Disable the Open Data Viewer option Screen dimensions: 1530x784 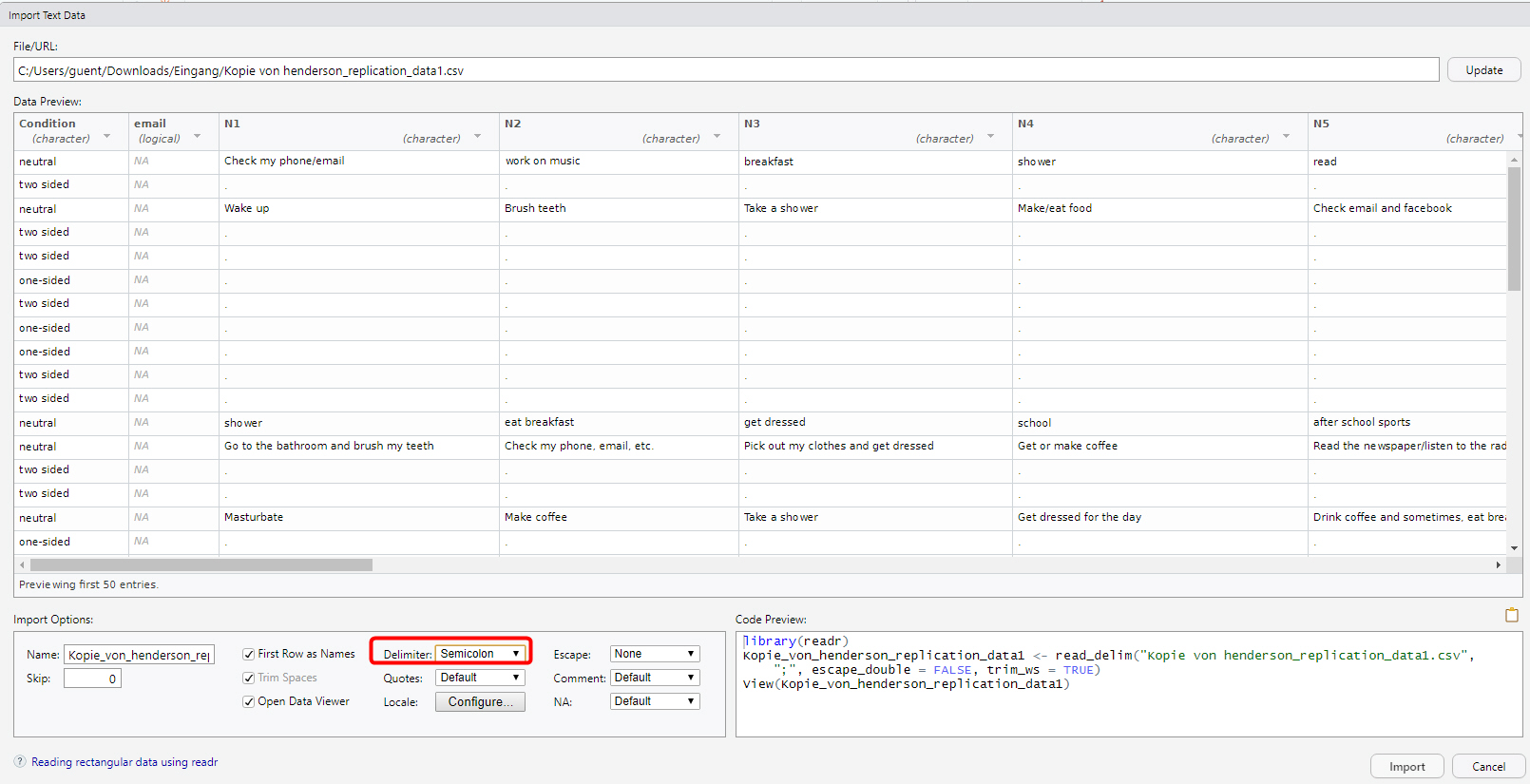tap(249, 701)
